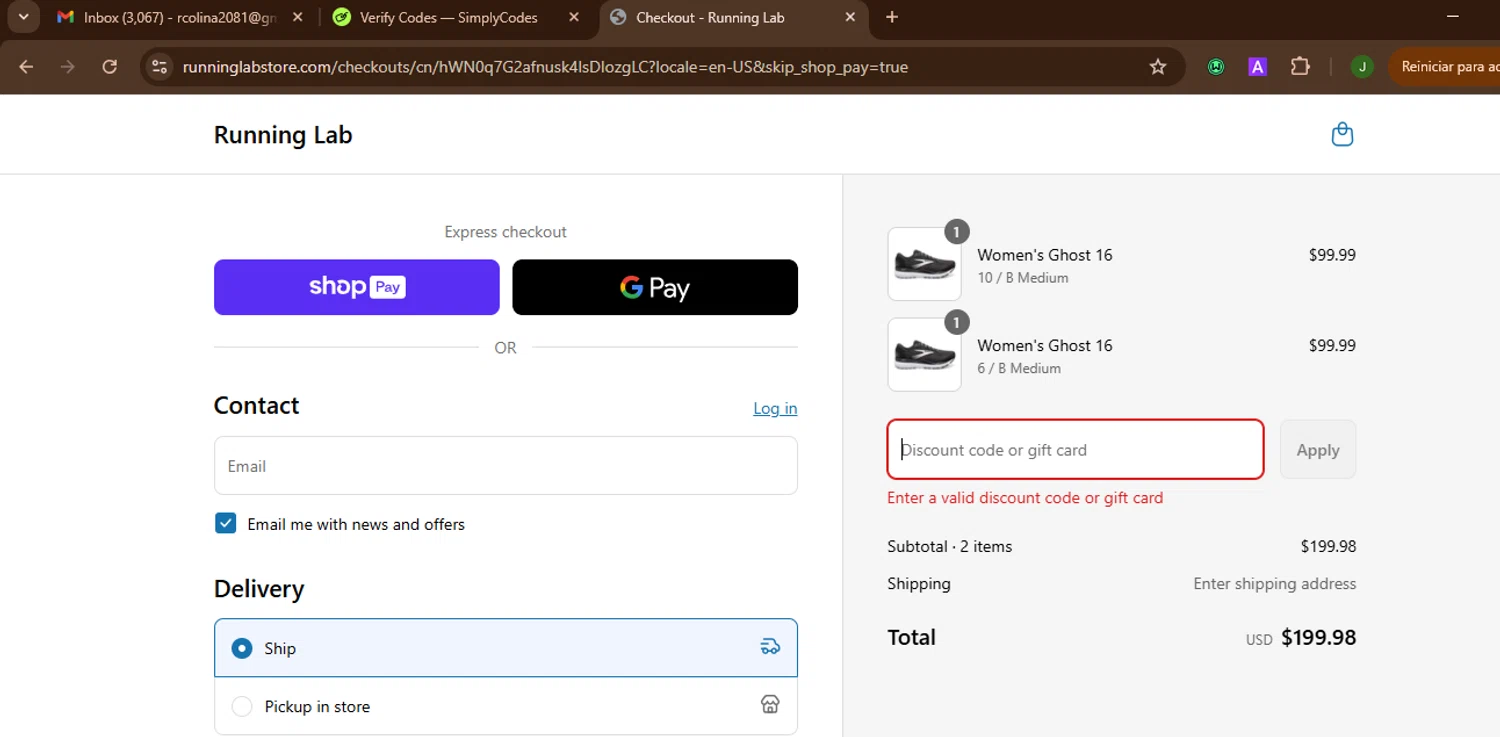Open the shopping bag cart icon

[x=1342, y=134]
